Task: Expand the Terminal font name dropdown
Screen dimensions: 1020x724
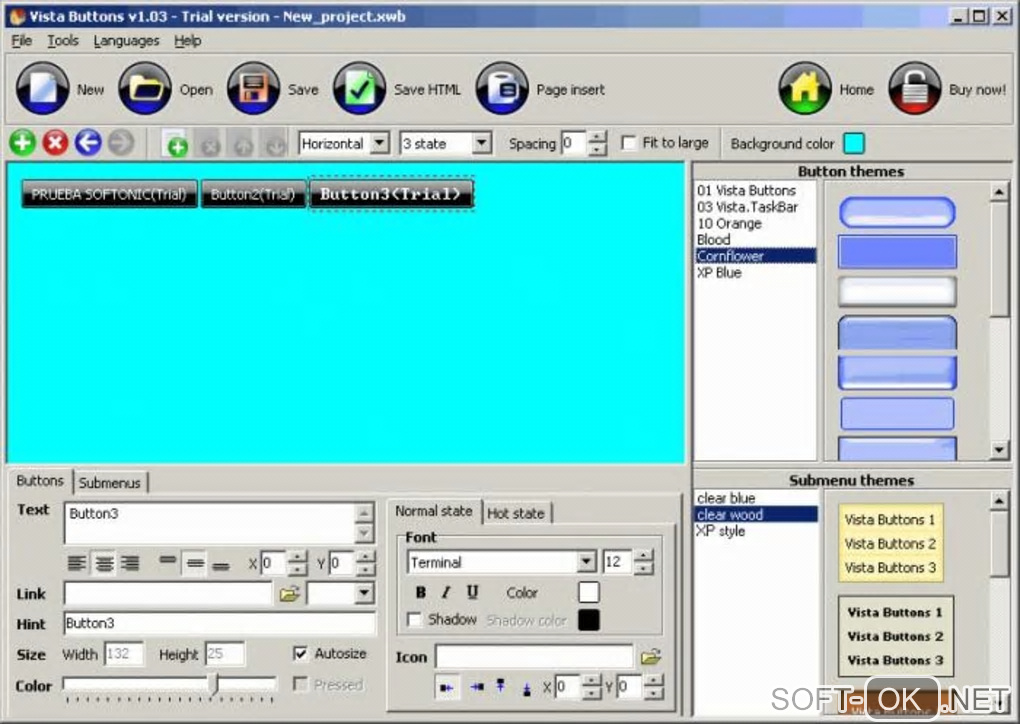Action: (586, 561)
